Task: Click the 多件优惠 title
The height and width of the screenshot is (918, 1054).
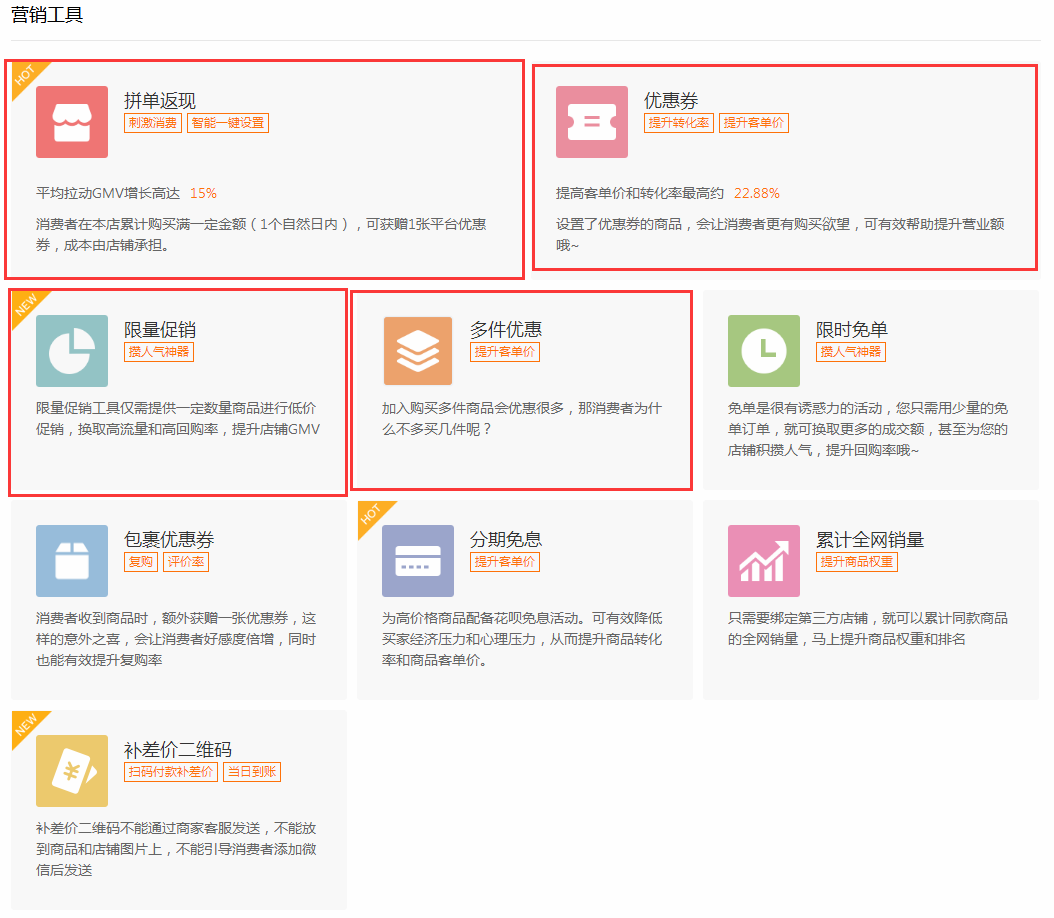Action: tap(505, 330)
